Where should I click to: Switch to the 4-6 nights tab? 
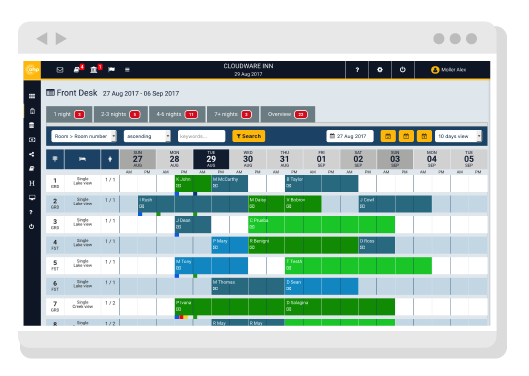click(x=177, y=114)
